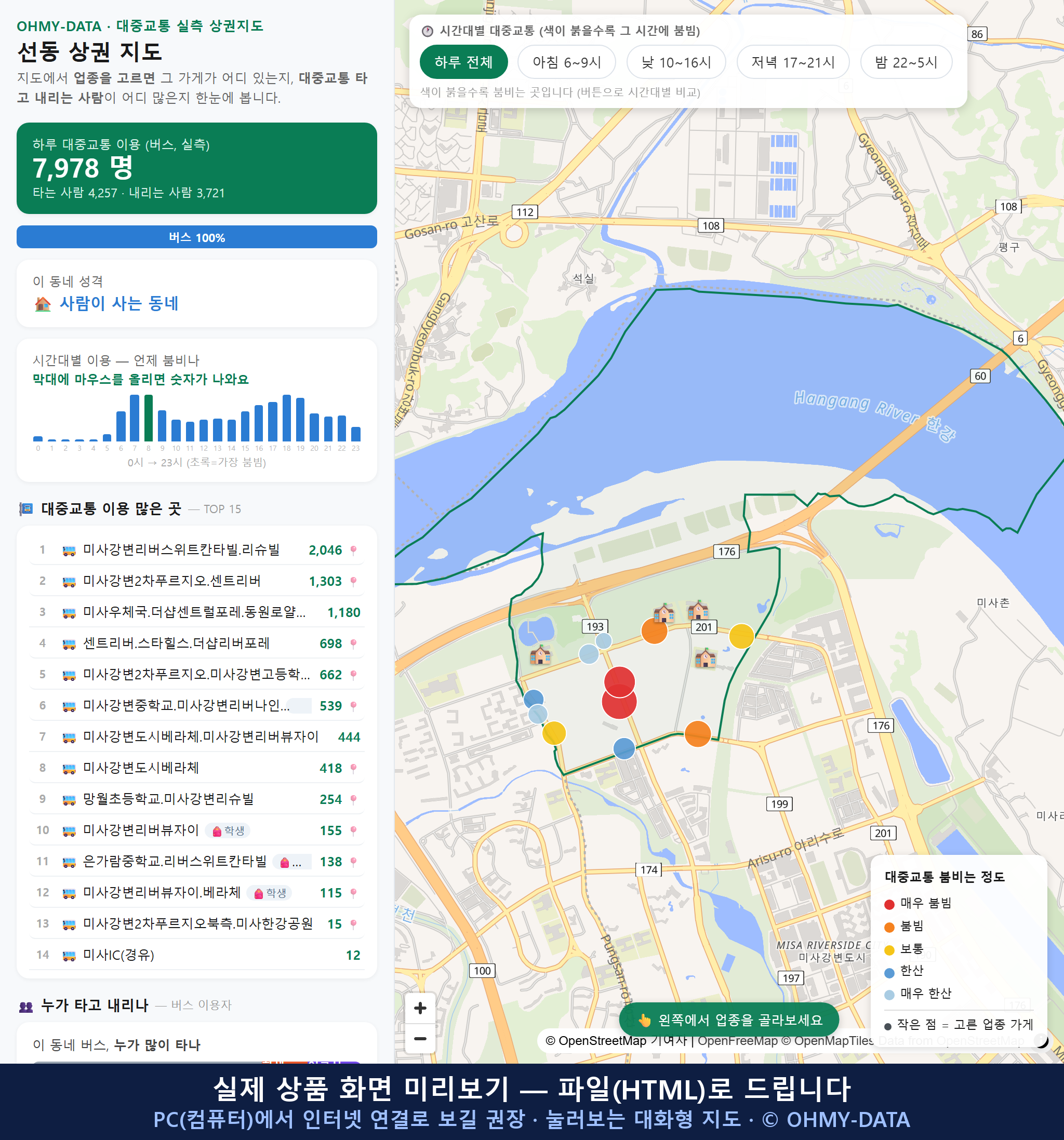Image resolution: width=1064 pixels, height=1140 pixels.
Task: Click blue 한산 legend dot
Action: pyautogui.click(x=889, y=973)
